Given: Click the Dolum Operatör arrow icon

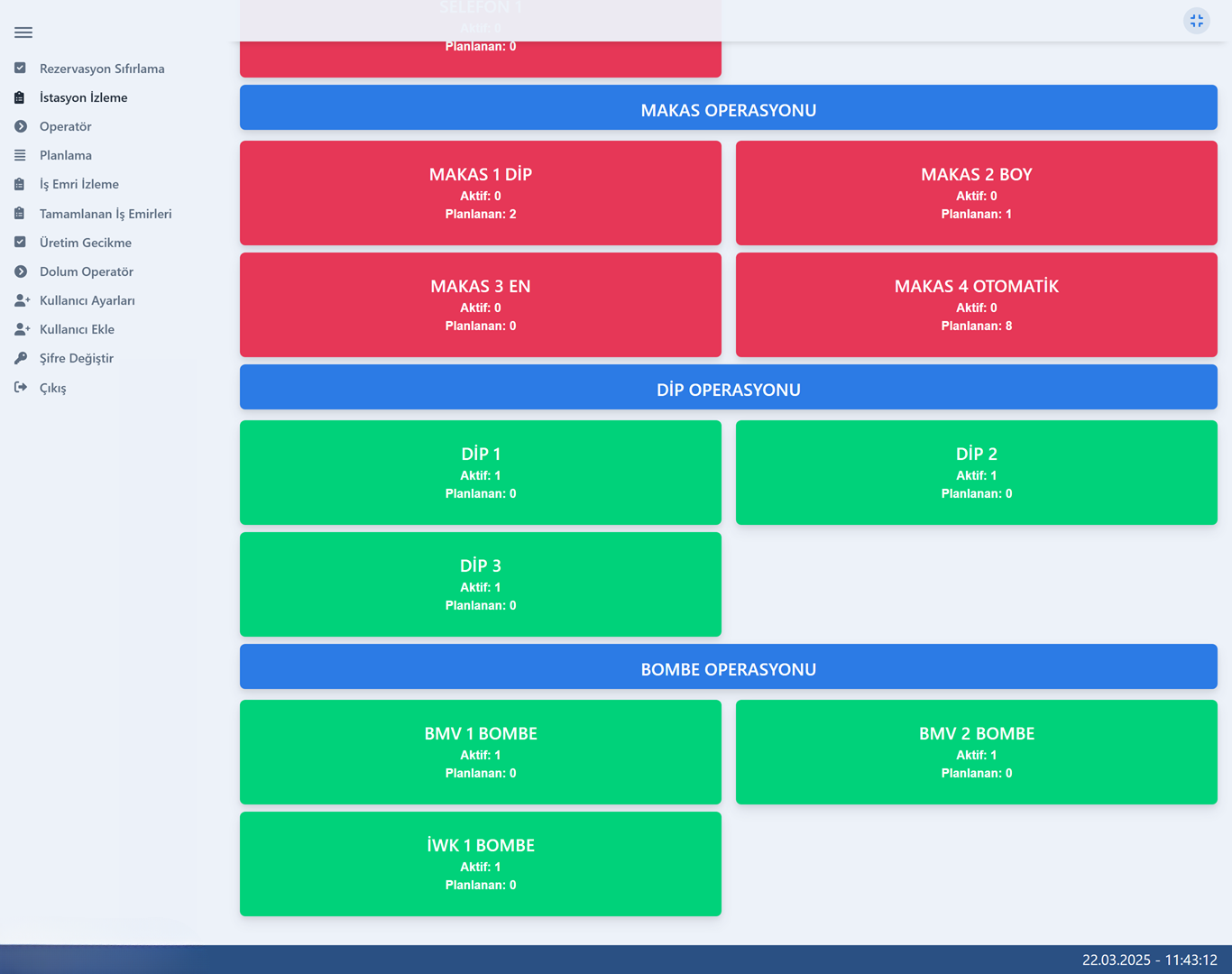Looking at the screenshot, I should pos(20,271).
